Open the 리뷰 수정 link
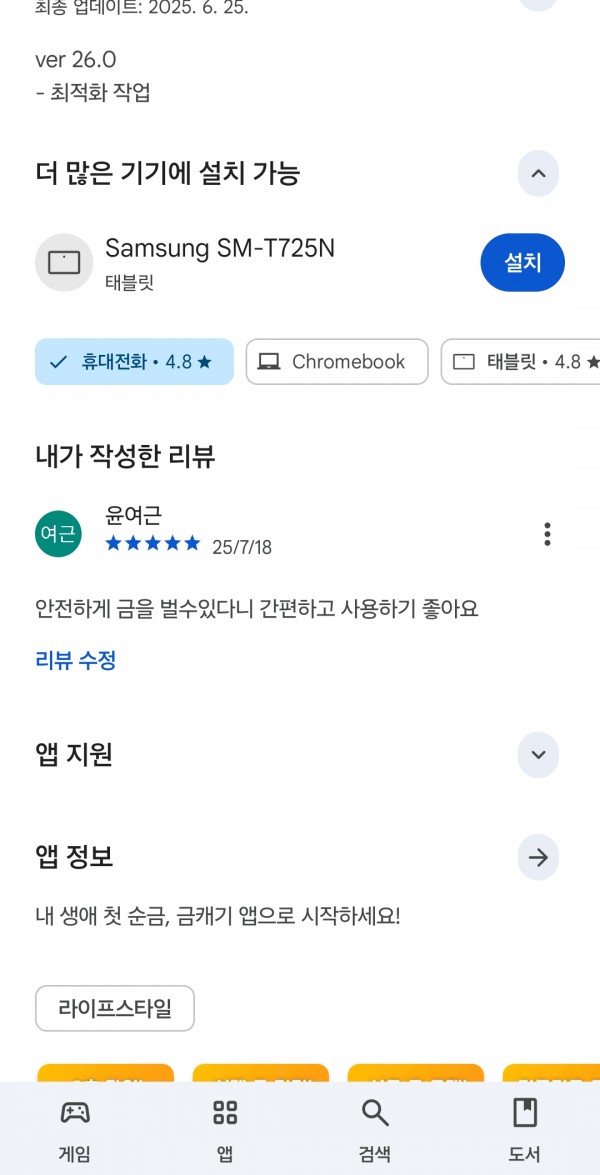Viewport: 600px width, 1175px height. [76, 660]
